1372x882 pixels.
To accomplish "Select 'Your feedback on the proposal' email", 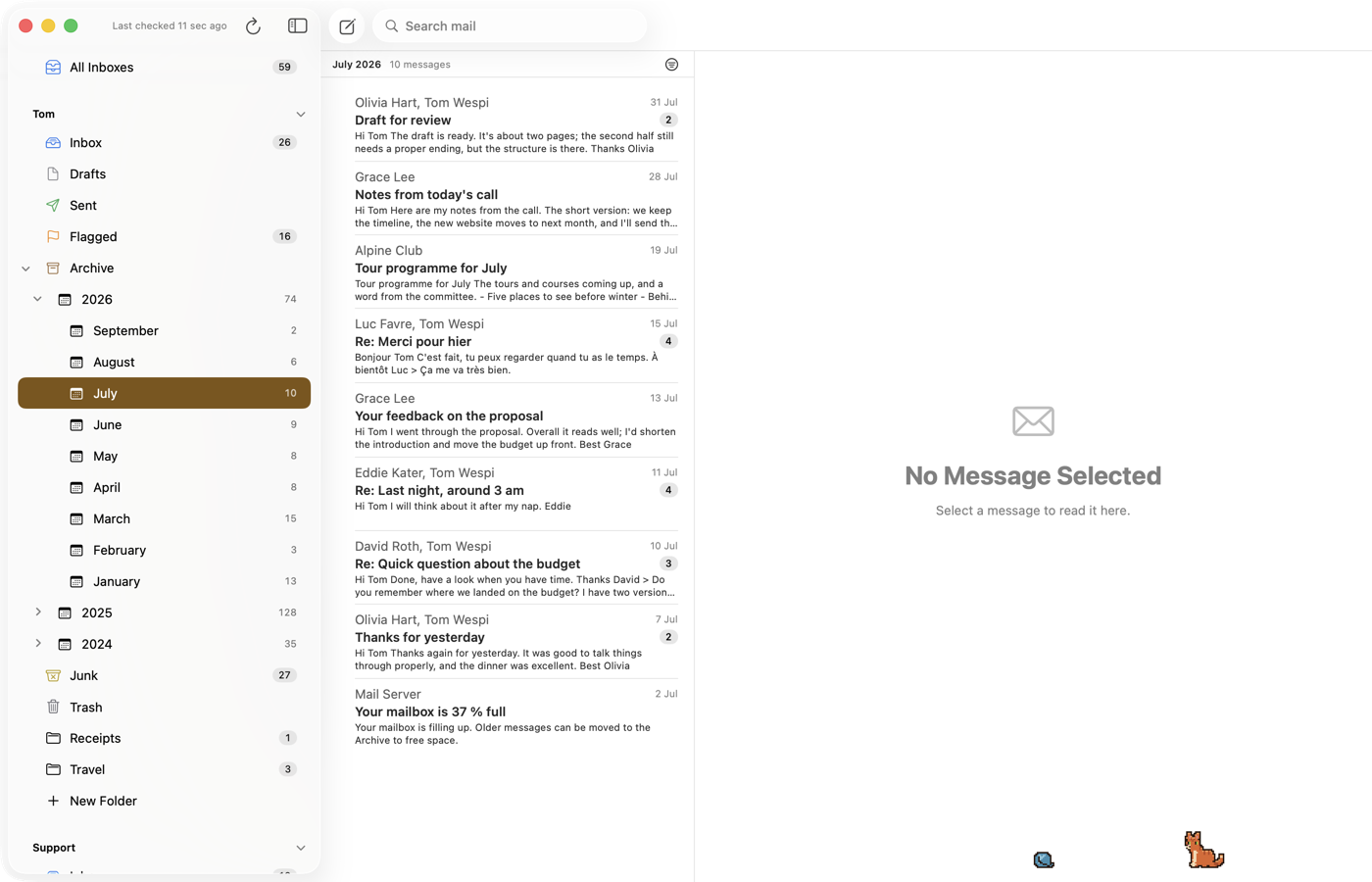I will [515, 420].
